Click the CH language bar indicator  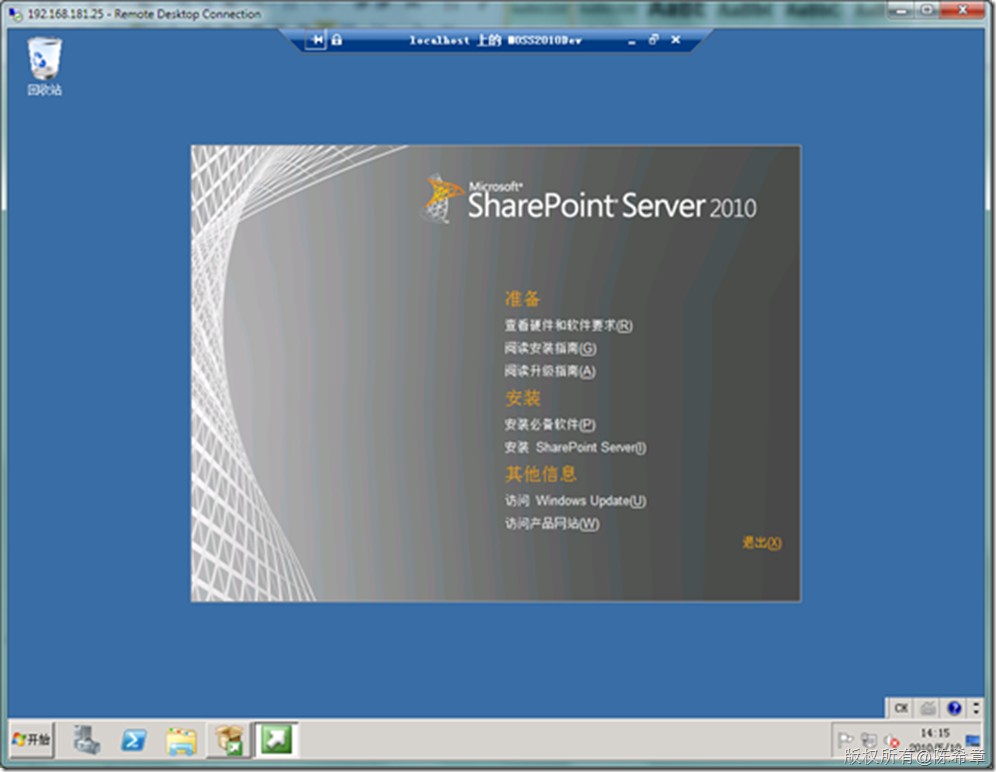pyautogui.click(x=901, y=708)
